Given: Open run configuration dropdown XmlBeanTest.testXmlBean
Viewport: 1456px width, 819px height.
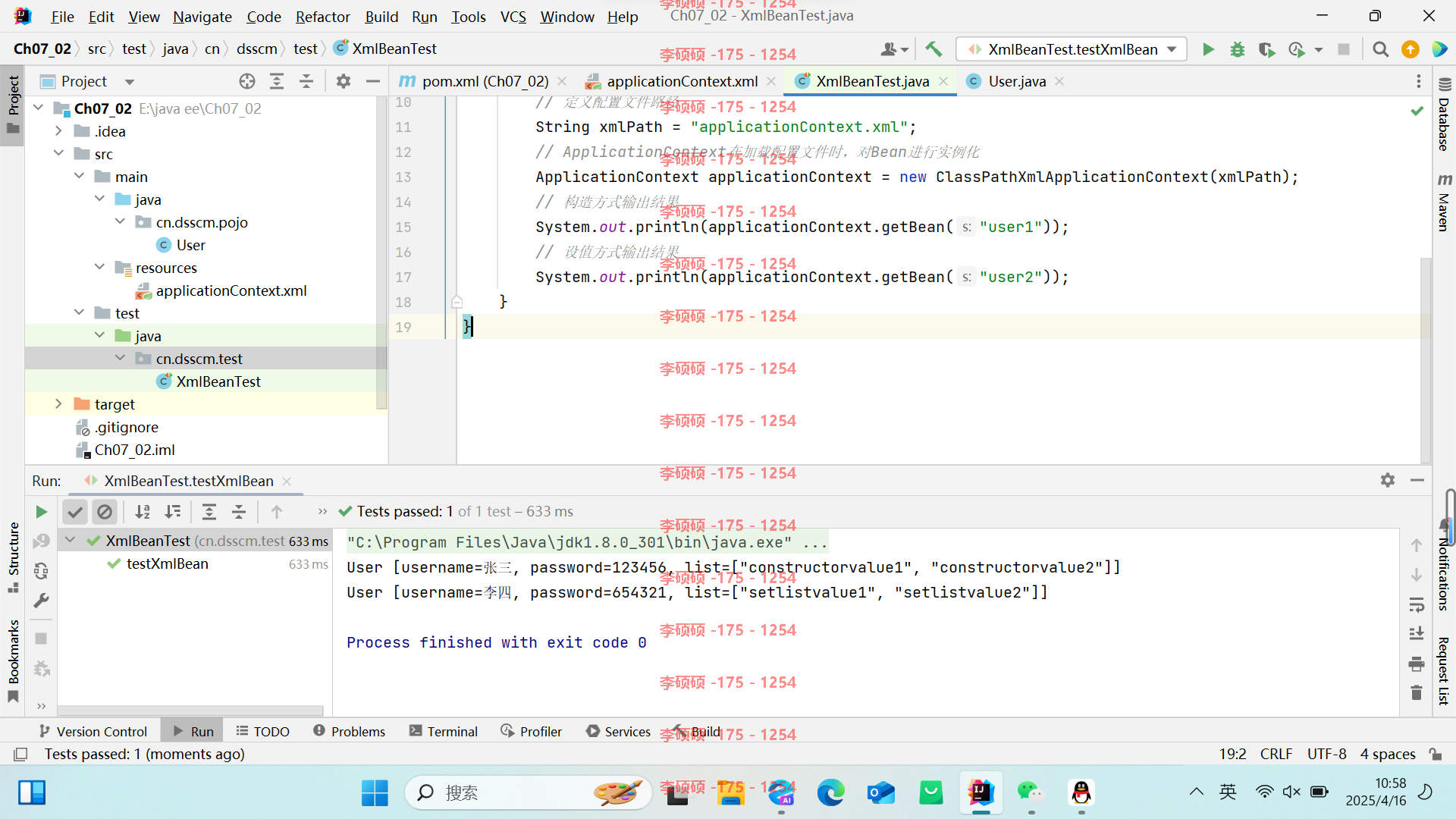Looking at the screenshot, I should [1072, 49].
